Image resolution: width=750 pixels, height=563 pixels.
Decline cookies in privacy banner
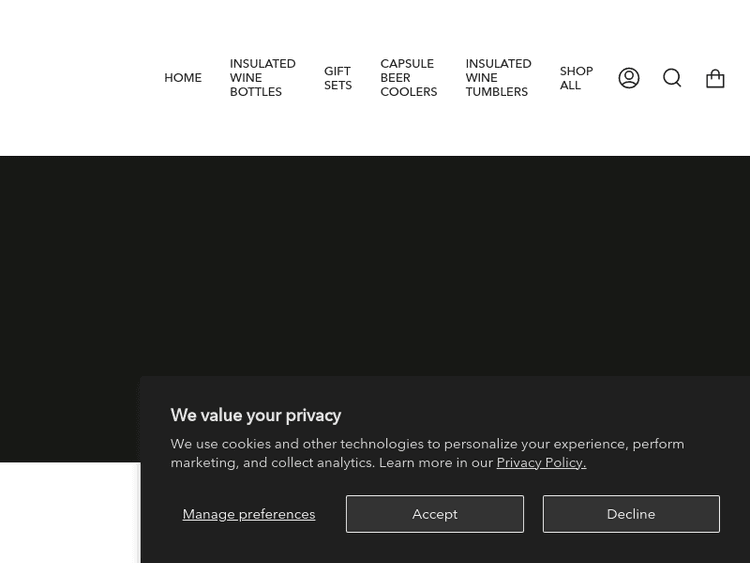click(x=631, y=514)
